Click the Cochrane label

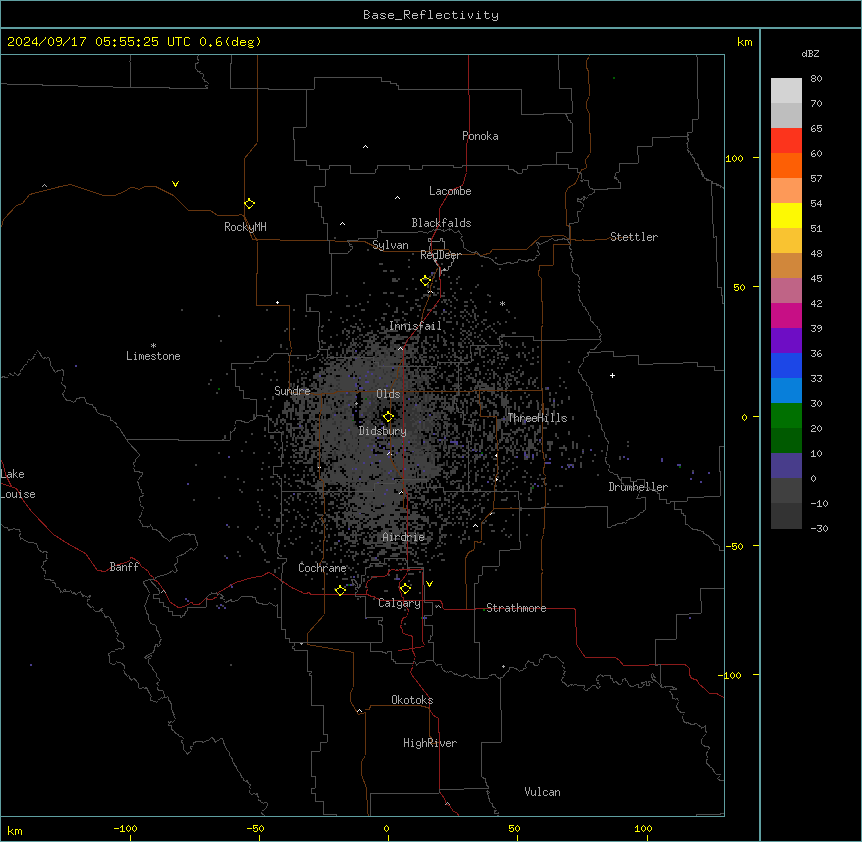click(x=322, y=568)
